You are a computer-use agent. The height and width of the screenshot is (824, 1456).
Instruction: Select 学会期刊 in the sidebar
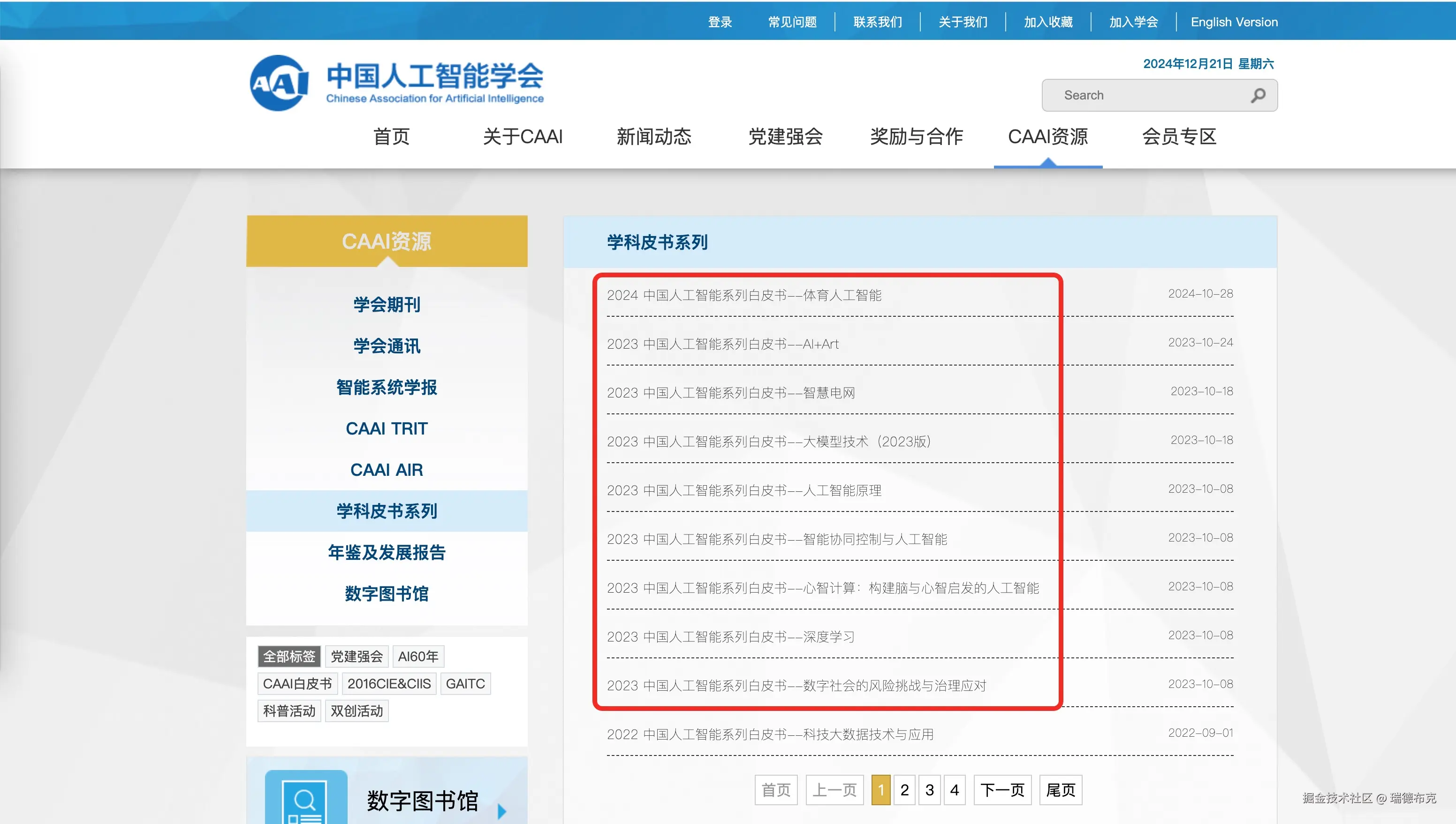(387, 305)
